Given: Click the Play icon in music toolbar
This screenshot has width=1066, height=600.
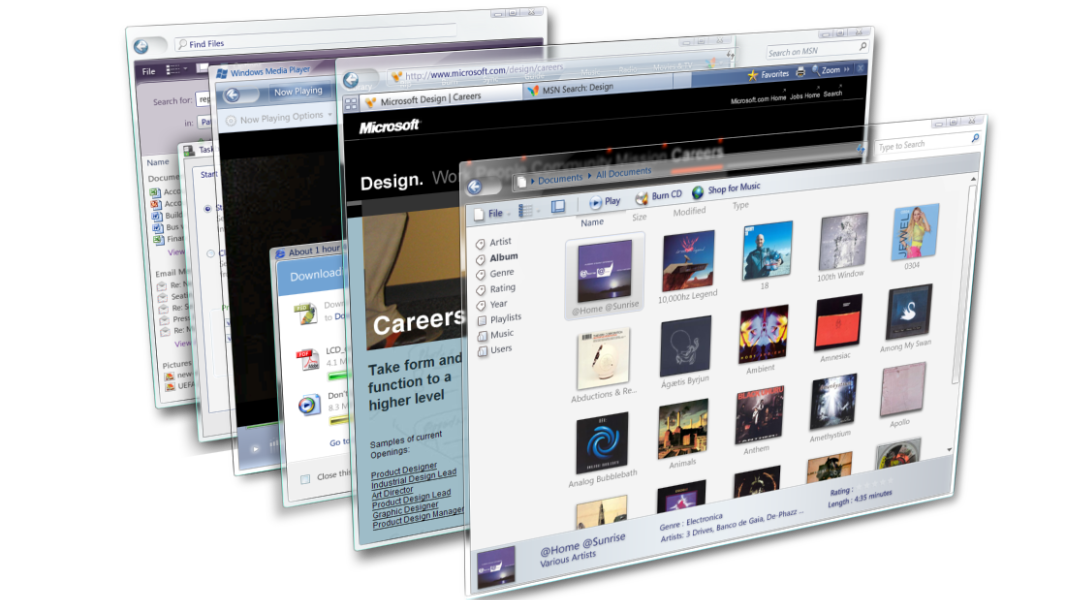Looking at the screenshot, I should (x=596, y=201).
